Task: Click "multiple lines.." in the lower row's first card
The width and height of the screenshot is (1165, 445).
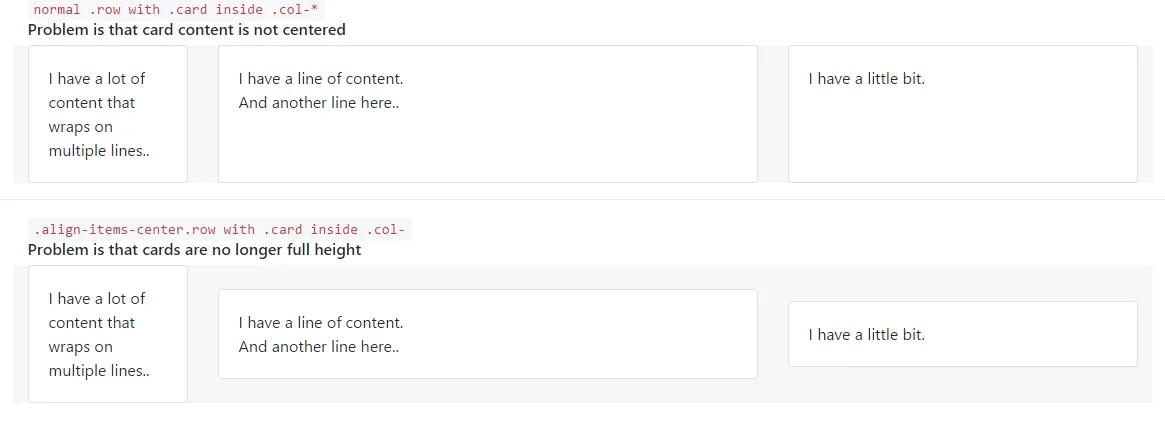Action: pyautogui.click(x=99, y=371)
